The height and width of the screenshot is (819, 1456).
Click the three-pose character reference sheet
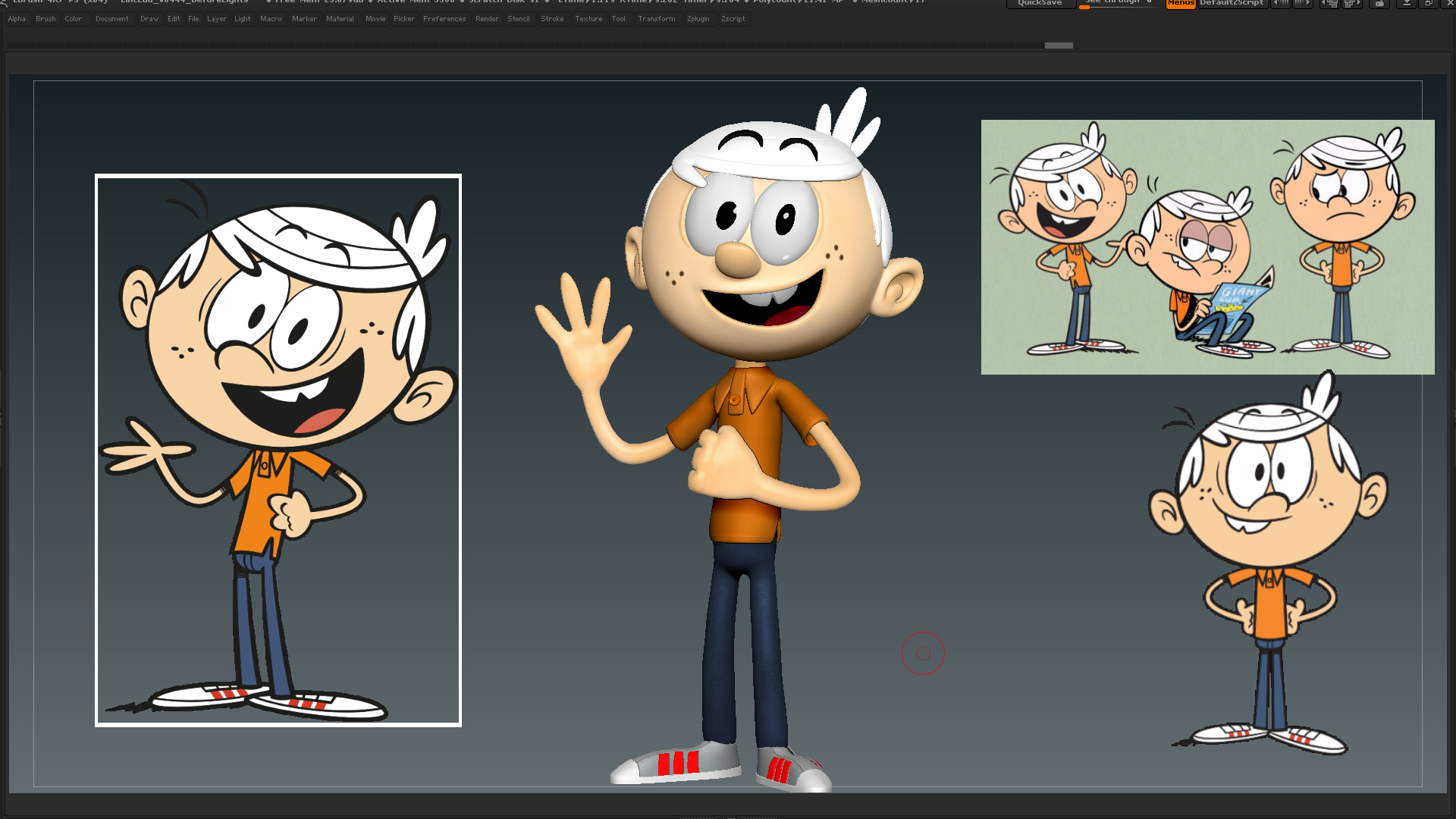[x=1207, y=247]
